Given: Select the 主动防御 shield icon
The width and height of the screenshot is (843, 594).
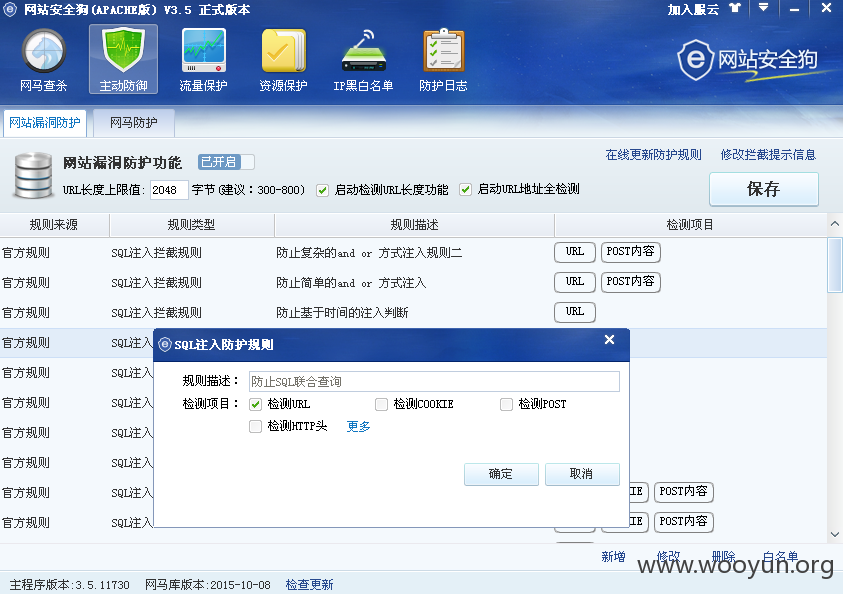Looking at the screenshot, I should (123, 59).
